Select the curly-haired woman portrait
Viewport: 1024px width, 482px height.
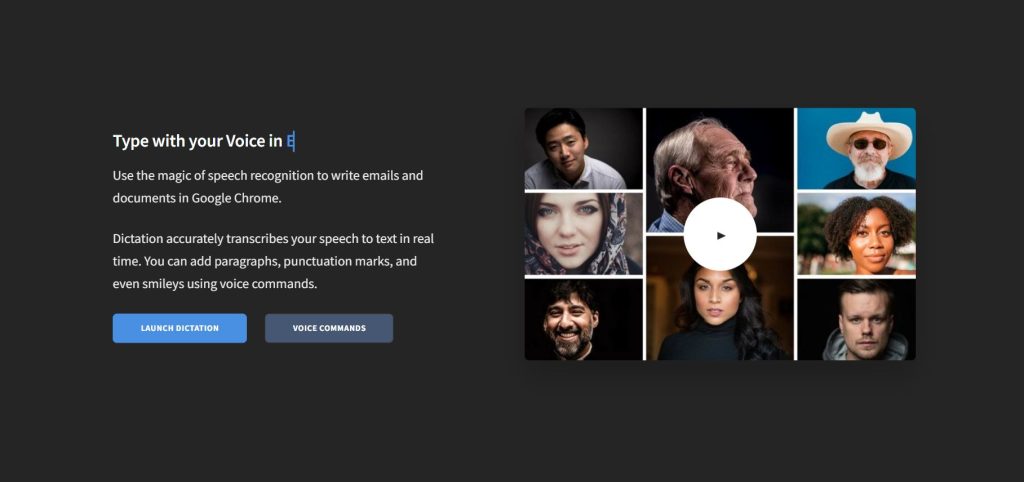point(856,234)
